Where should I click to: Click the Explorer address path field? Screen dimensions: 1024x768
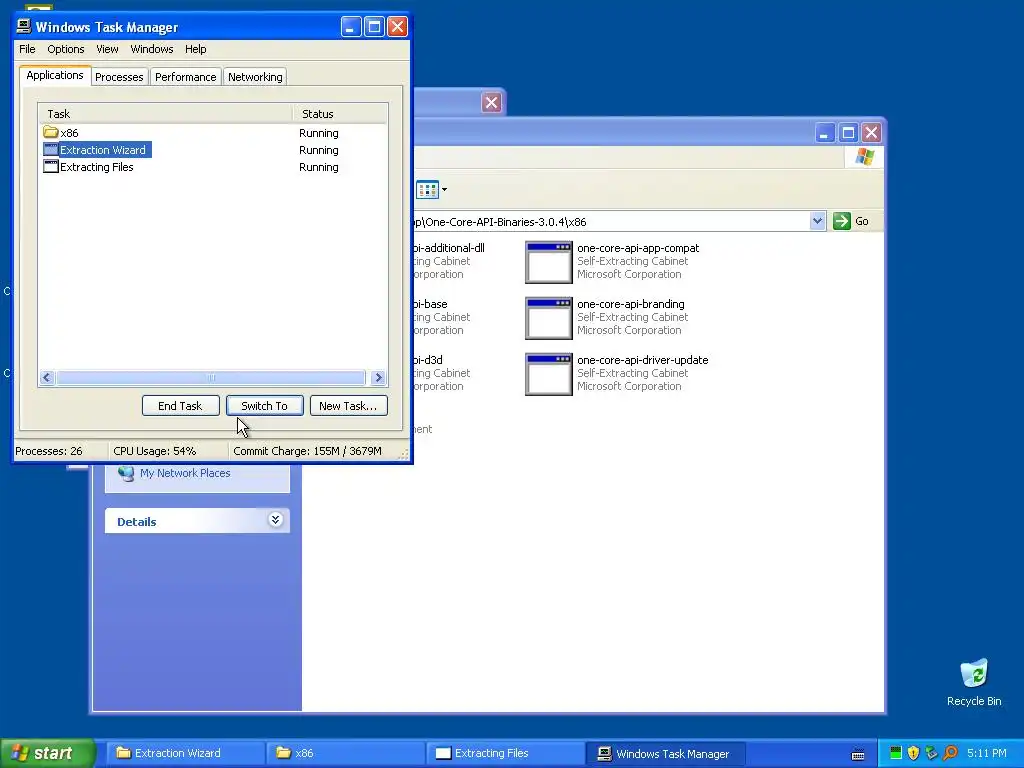[x=611, y=221]
